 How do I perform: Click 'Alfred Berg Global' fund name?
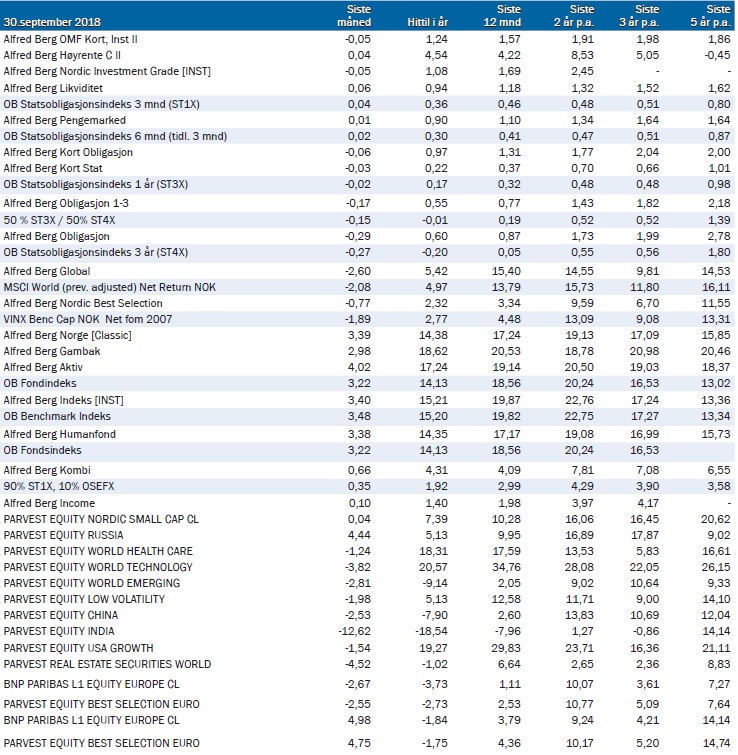click(x=47, y=271)
